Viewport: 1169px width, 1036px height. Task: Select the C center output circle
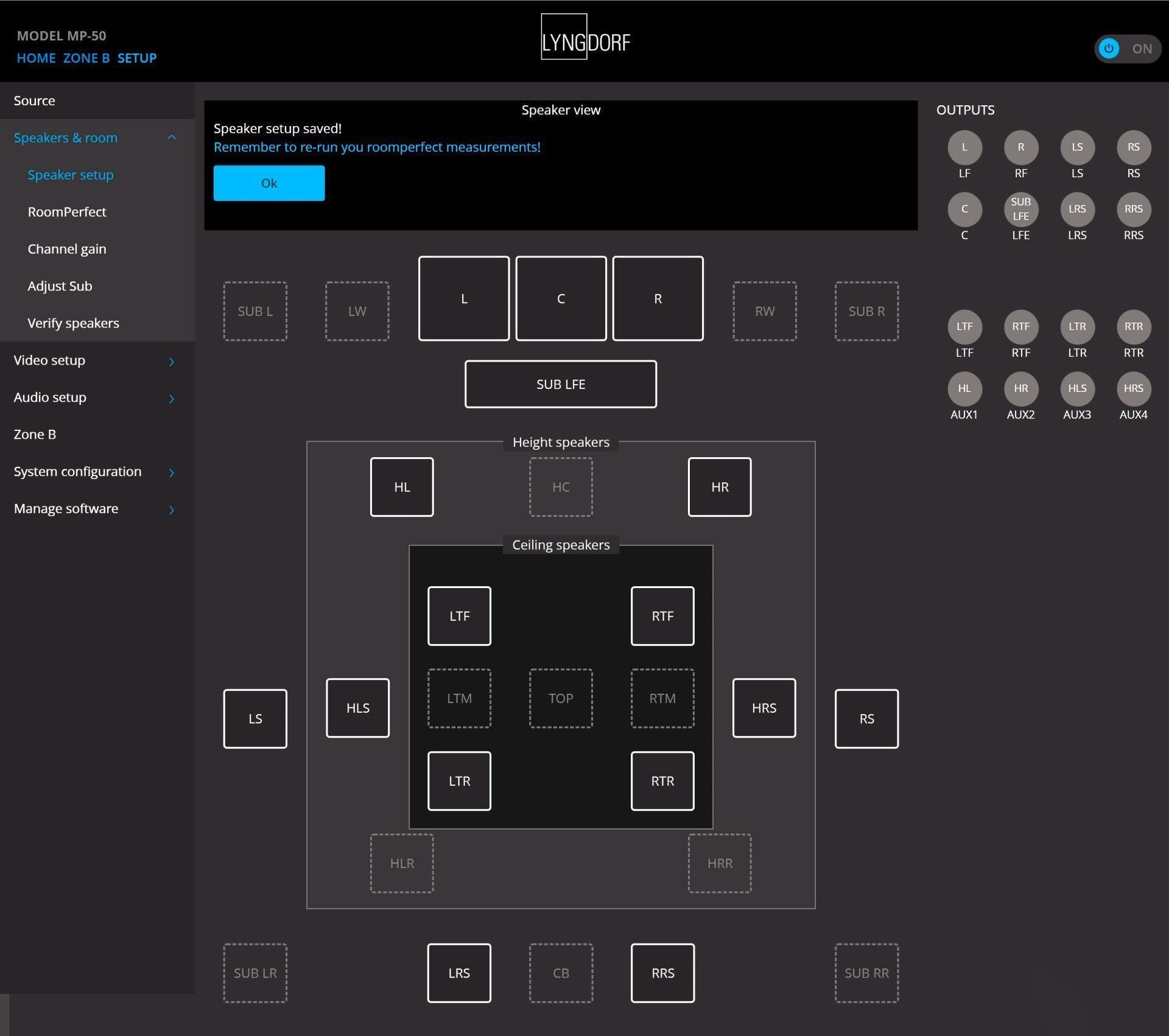tap(964, 209)
